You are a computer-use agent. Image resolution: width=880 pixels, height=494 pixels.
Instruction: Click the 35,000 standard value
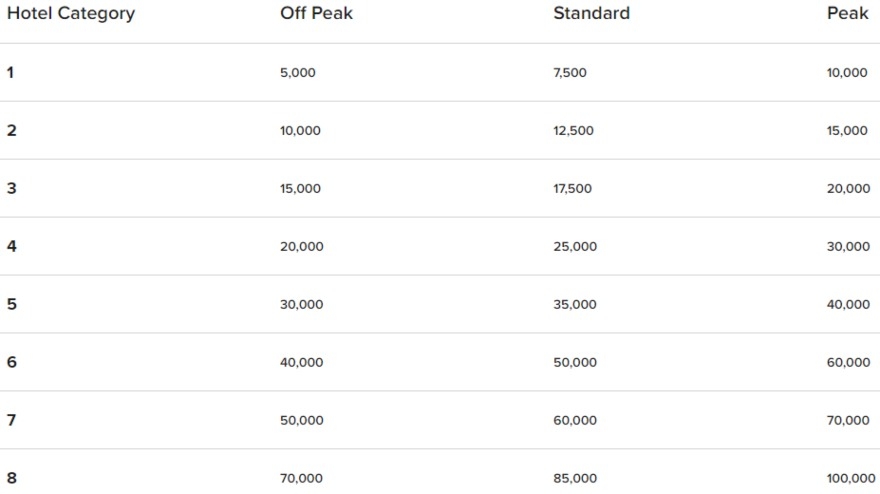click(574, 305)
